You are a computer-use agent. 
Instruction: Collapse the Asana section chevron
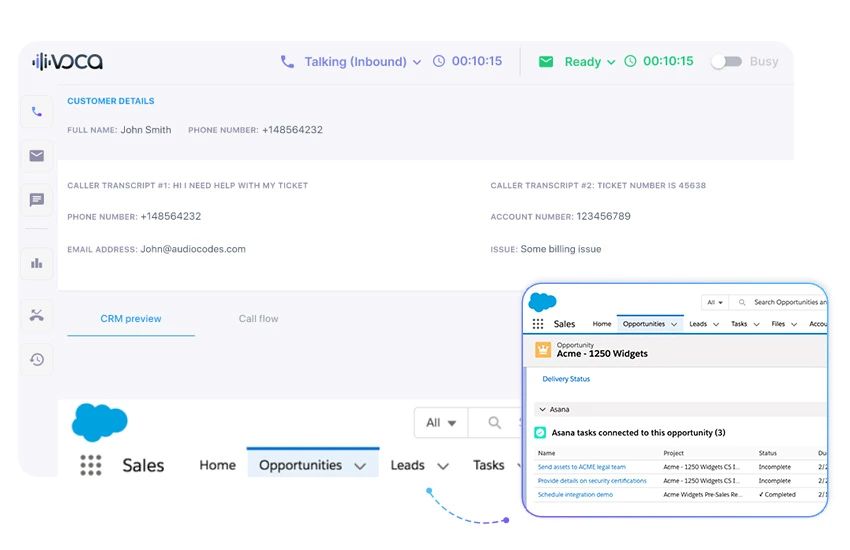coord(542,409)
